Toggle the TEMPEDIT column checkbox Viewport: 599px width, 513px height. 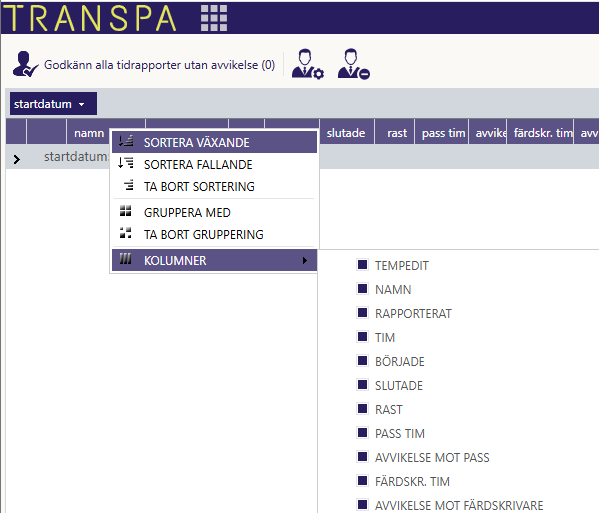point(362,264)
